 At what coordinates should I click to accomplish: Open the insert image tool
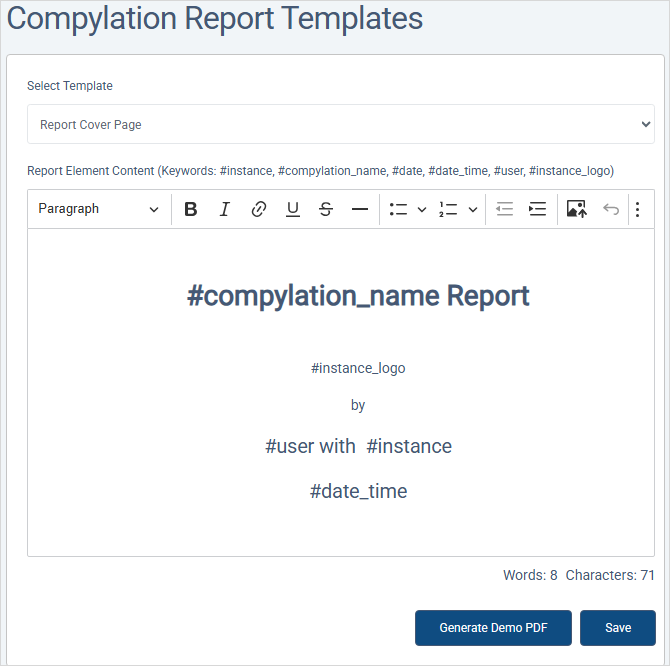pyautogui.click(x=576, y=209)
